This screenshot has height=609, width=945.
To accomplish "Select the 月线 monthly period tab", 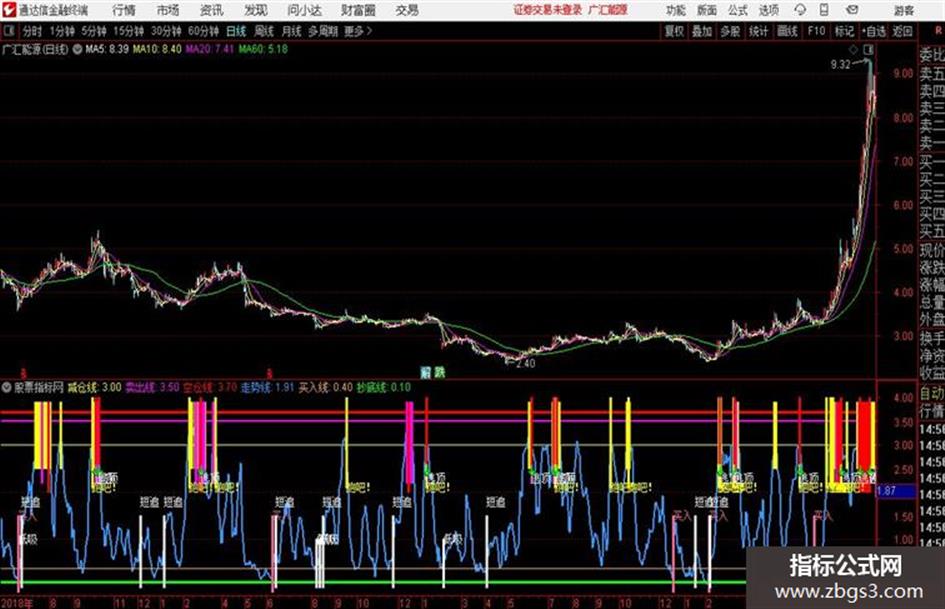I will click(x=292, y=31).
